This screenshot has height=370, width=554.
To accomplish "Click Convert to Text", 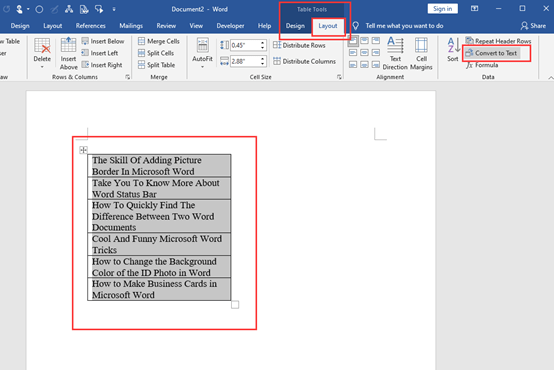I will pos(491,53).
